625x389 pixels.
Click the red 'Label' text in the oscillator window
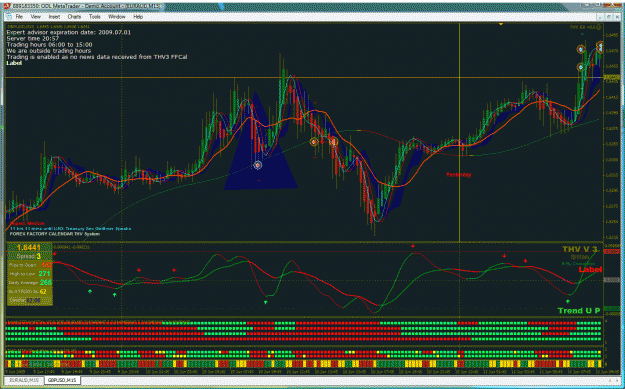click(x=590, y=269)
